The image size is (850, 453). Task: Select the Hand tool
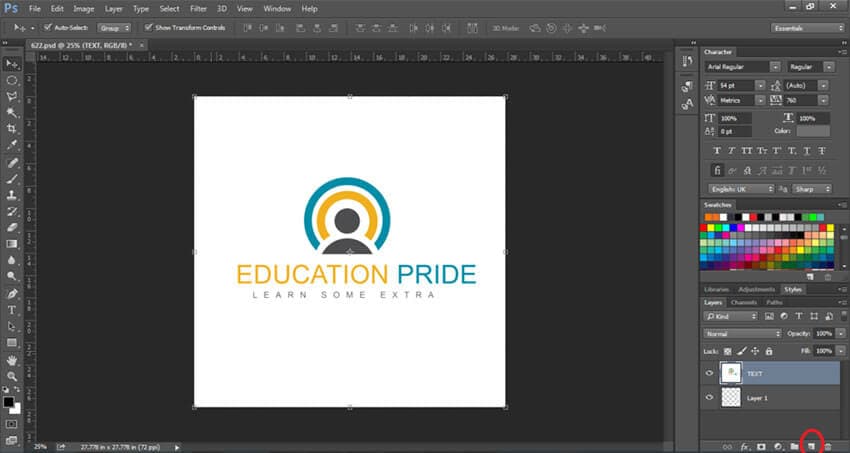pyautogui.click(x=11, y=361)
